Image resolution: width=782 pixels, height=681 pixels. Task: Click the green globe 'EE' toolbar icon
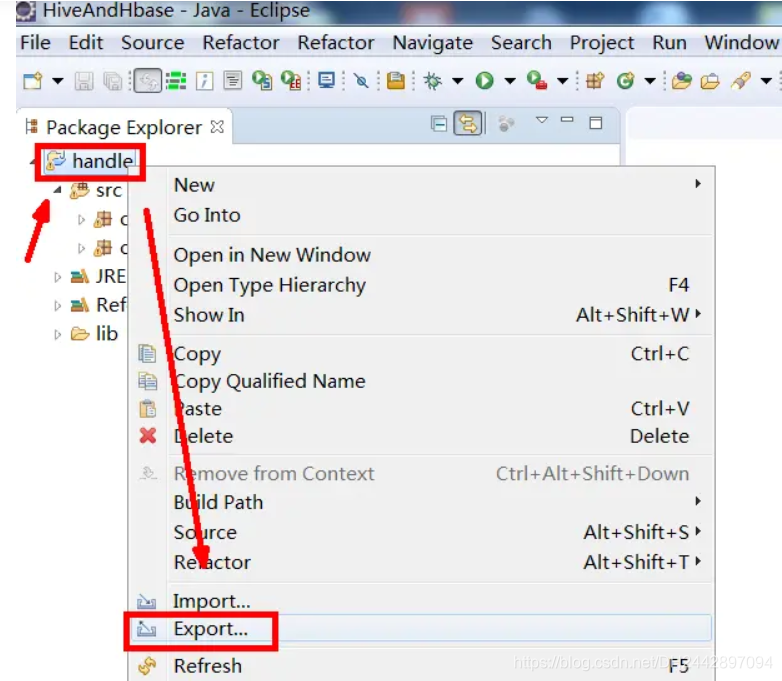(x=291, y=80)
